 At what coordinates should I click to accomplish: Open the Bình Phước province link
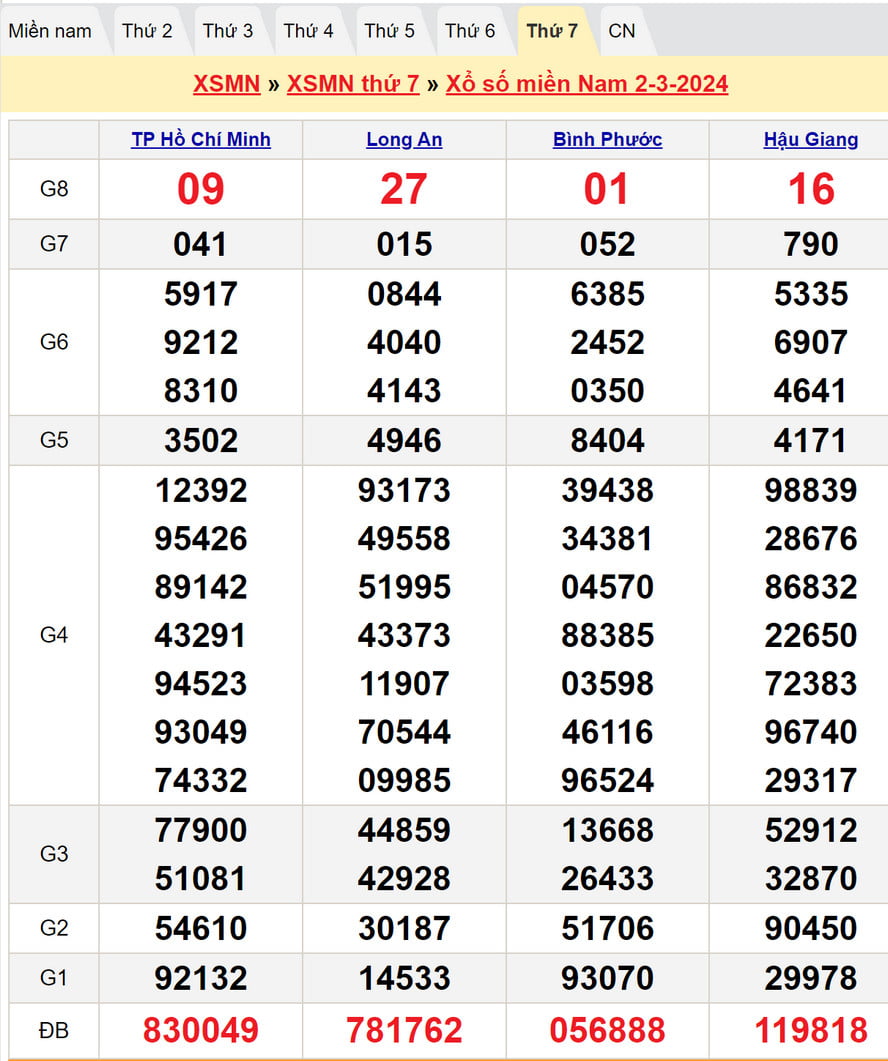(607, 140)
